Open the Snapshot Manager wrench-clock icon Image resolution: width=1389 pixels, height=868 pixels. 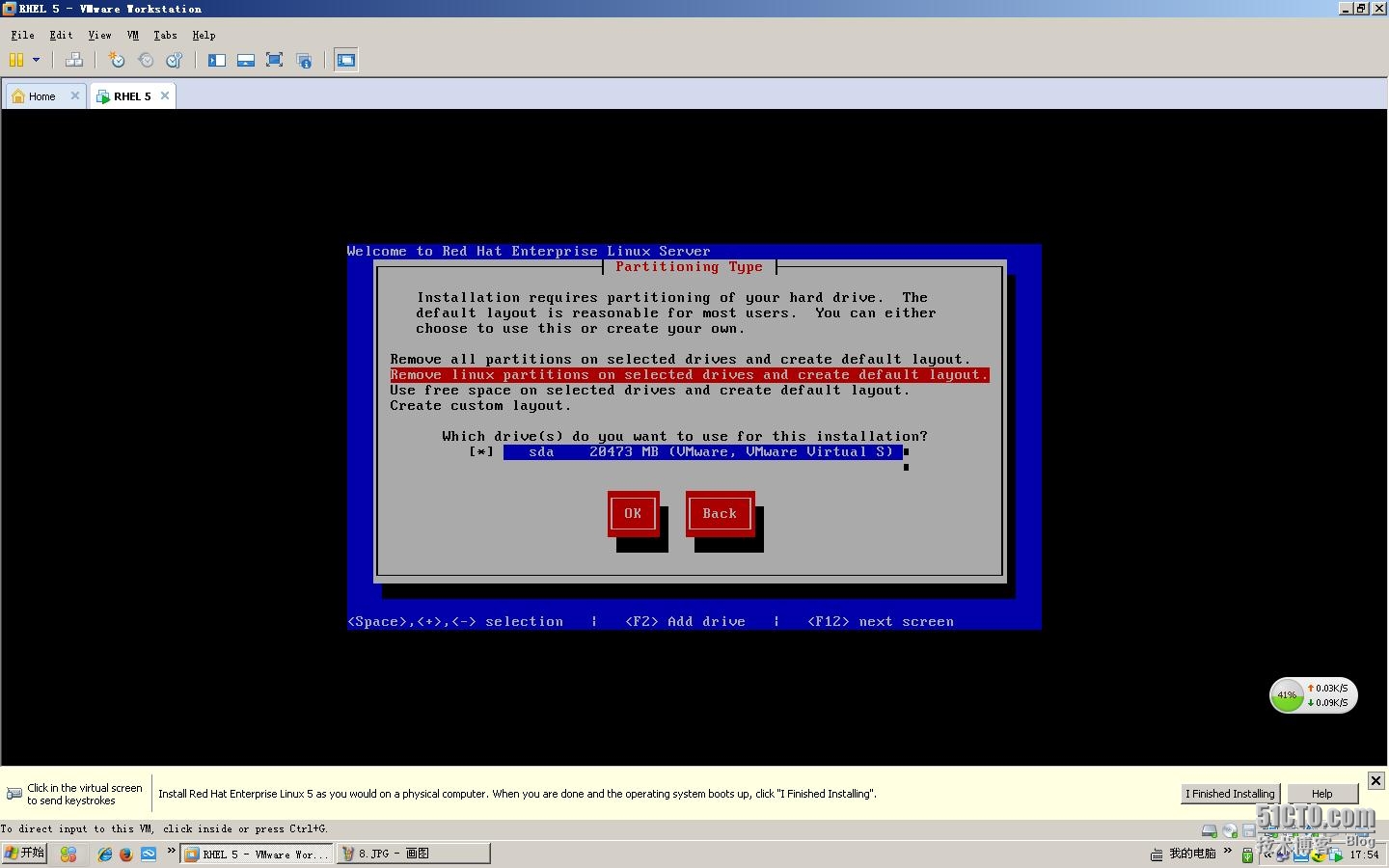pos(175,60)
